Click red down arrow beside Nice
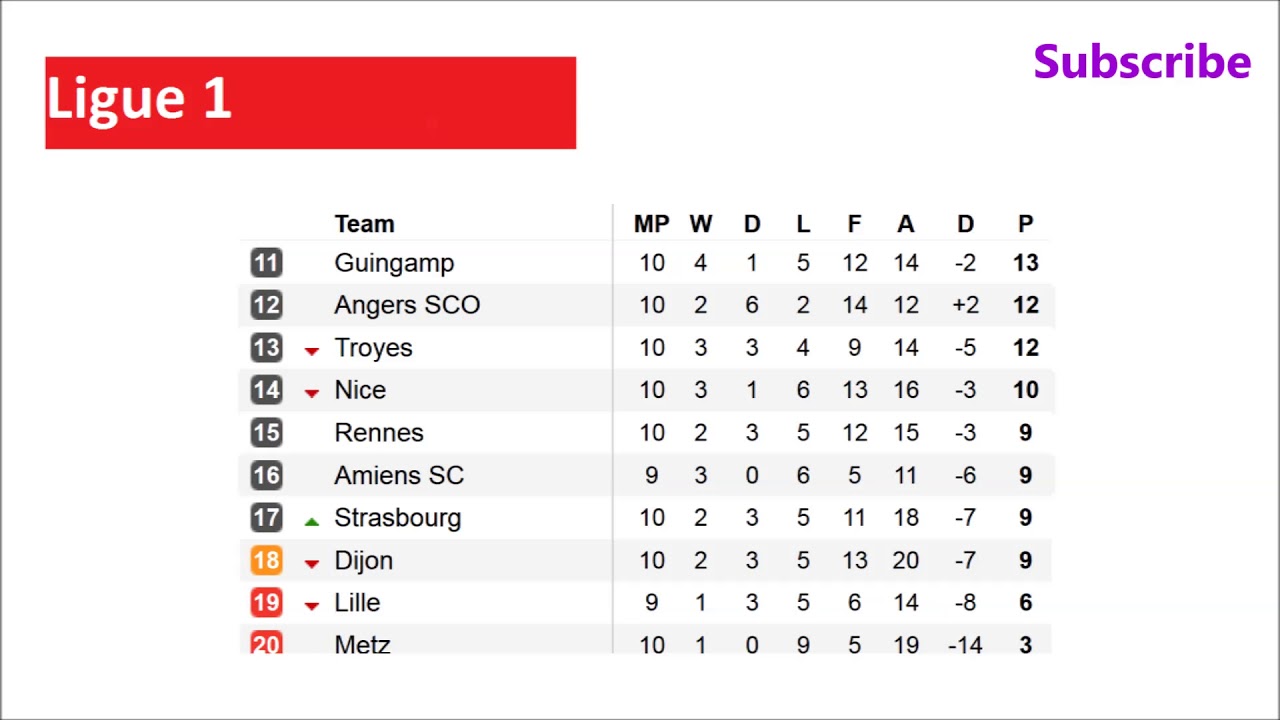The width and height of the screenshot is (1280, 720). coord(312,393)
